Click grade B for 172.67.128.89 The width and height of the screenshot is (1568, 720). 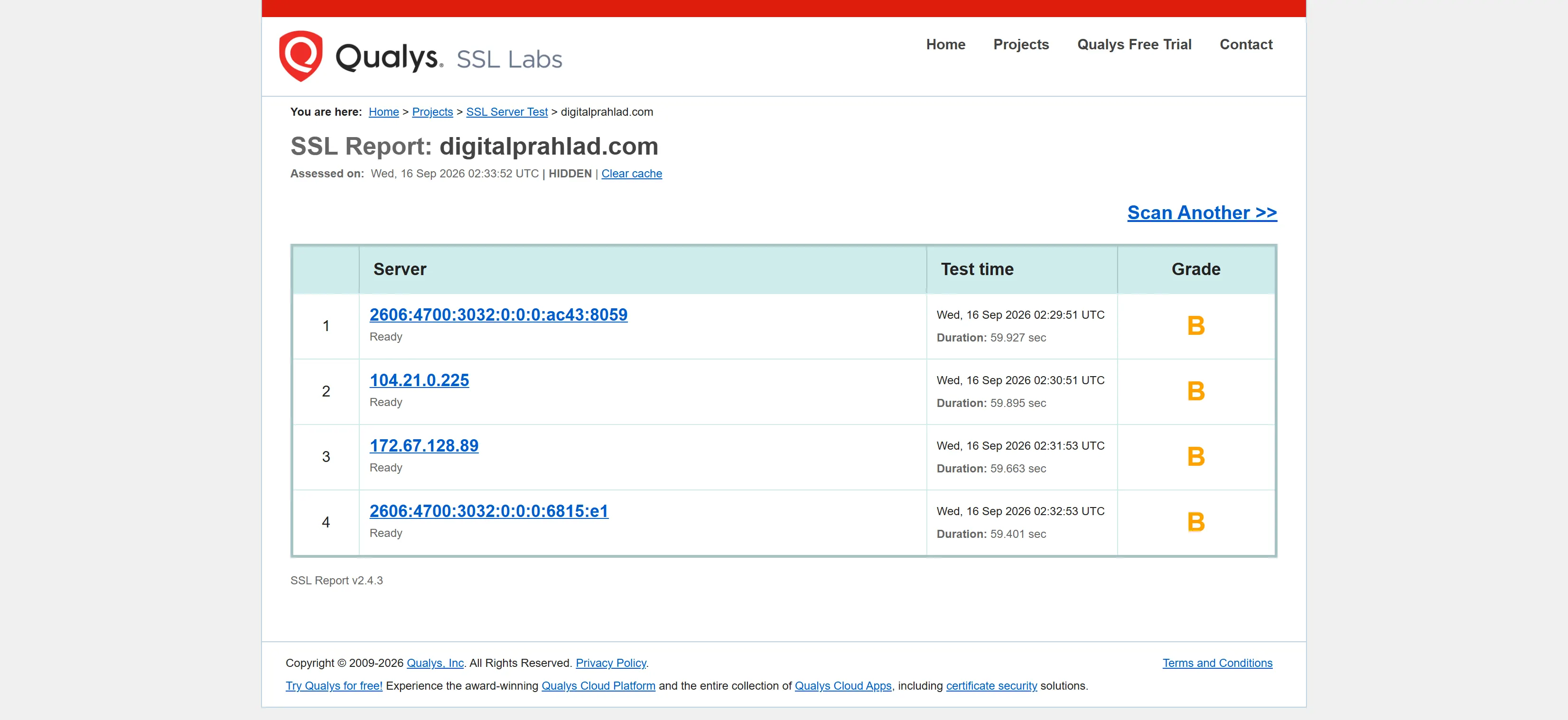1195,457
